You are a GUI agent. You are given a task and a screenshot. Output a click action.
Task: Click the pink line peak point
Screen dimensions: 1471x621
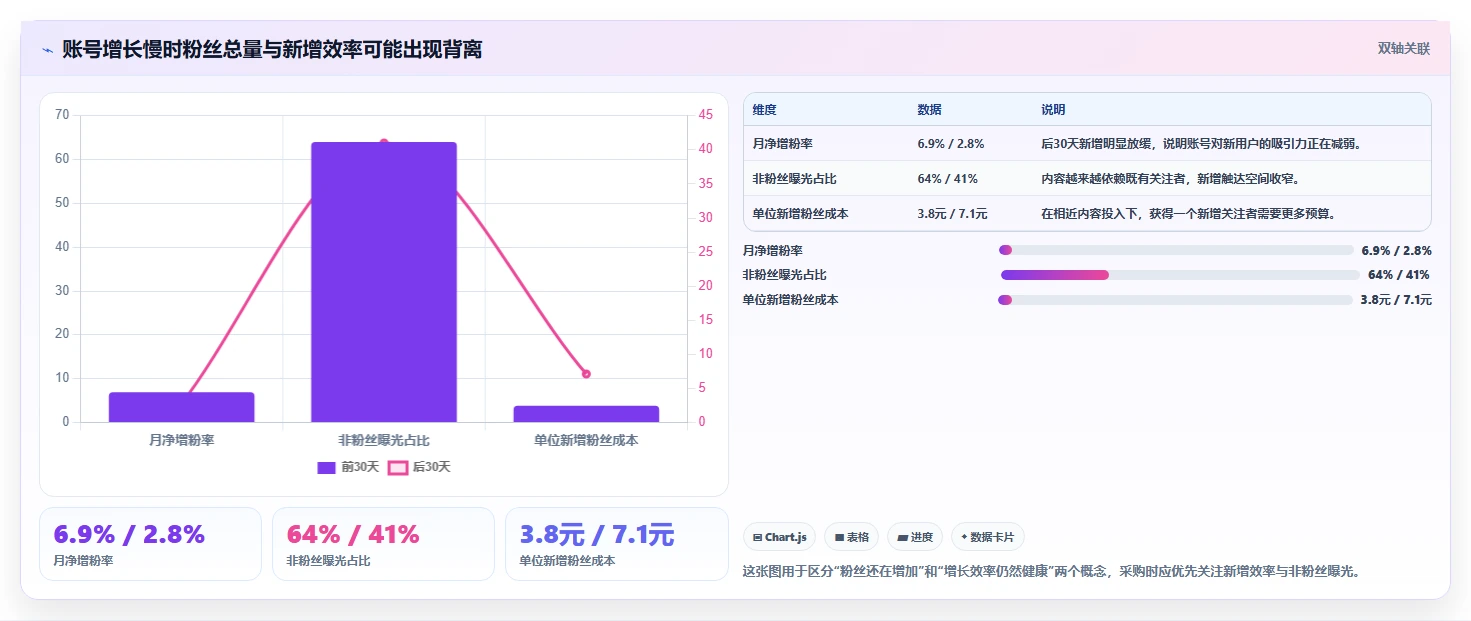pos(384,142)
